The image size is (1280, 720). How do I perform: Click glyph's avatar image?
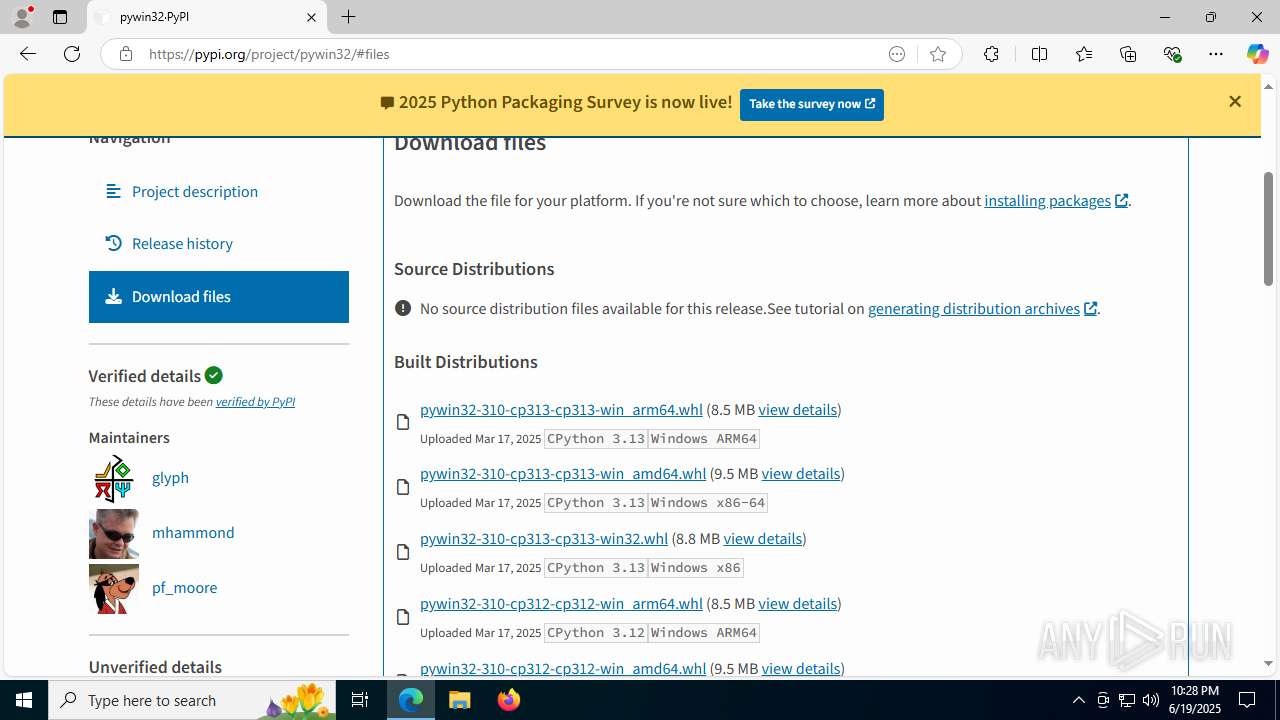tap(113, 478)
